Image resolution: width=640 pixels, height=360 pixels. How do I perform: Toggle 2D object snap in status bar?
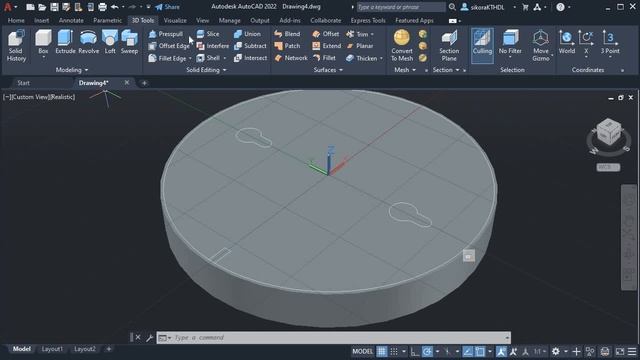[x=480, y=351]
